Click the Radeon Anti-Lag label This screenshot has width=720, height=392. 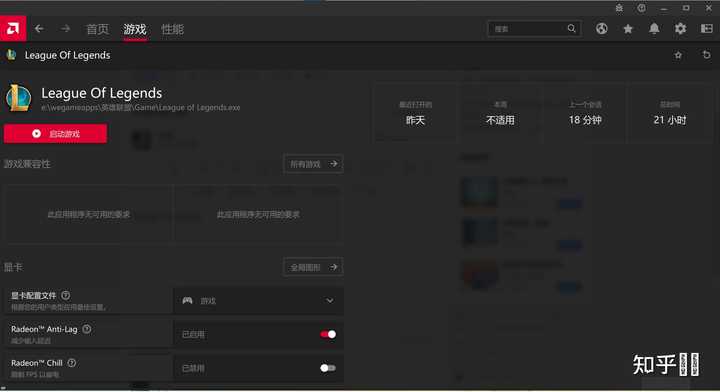[44, 329]
